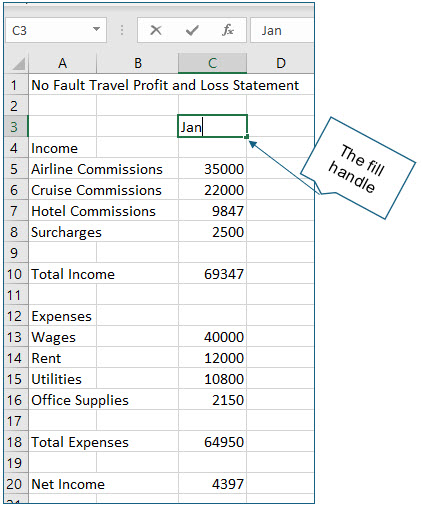Select row 19 header

pyautogui.click(x=16, y=463)
